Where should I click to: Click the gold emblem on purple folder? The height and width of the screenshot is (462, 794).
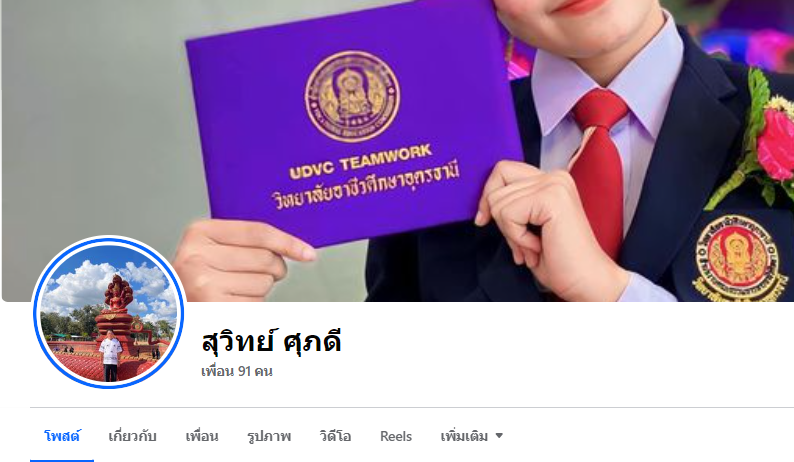(x=352, y=95)
